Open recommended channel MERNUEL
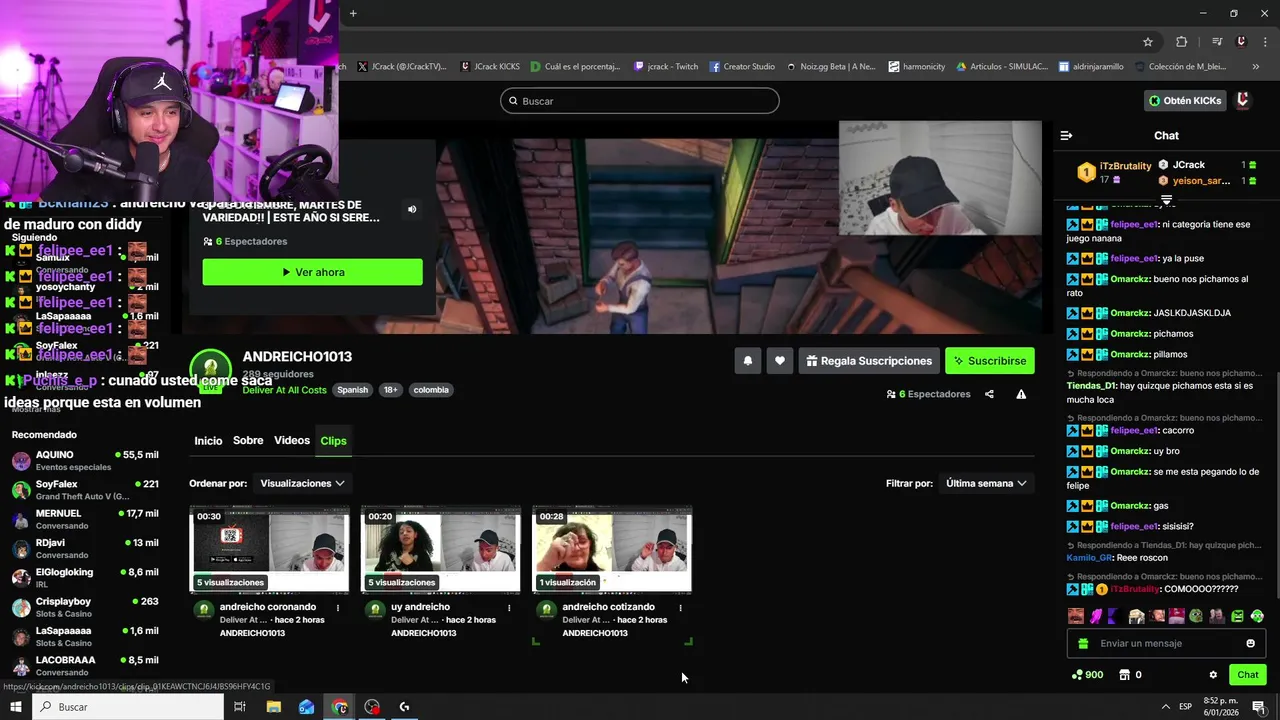This screenshot has width=1280, height=720. [84, 519]
